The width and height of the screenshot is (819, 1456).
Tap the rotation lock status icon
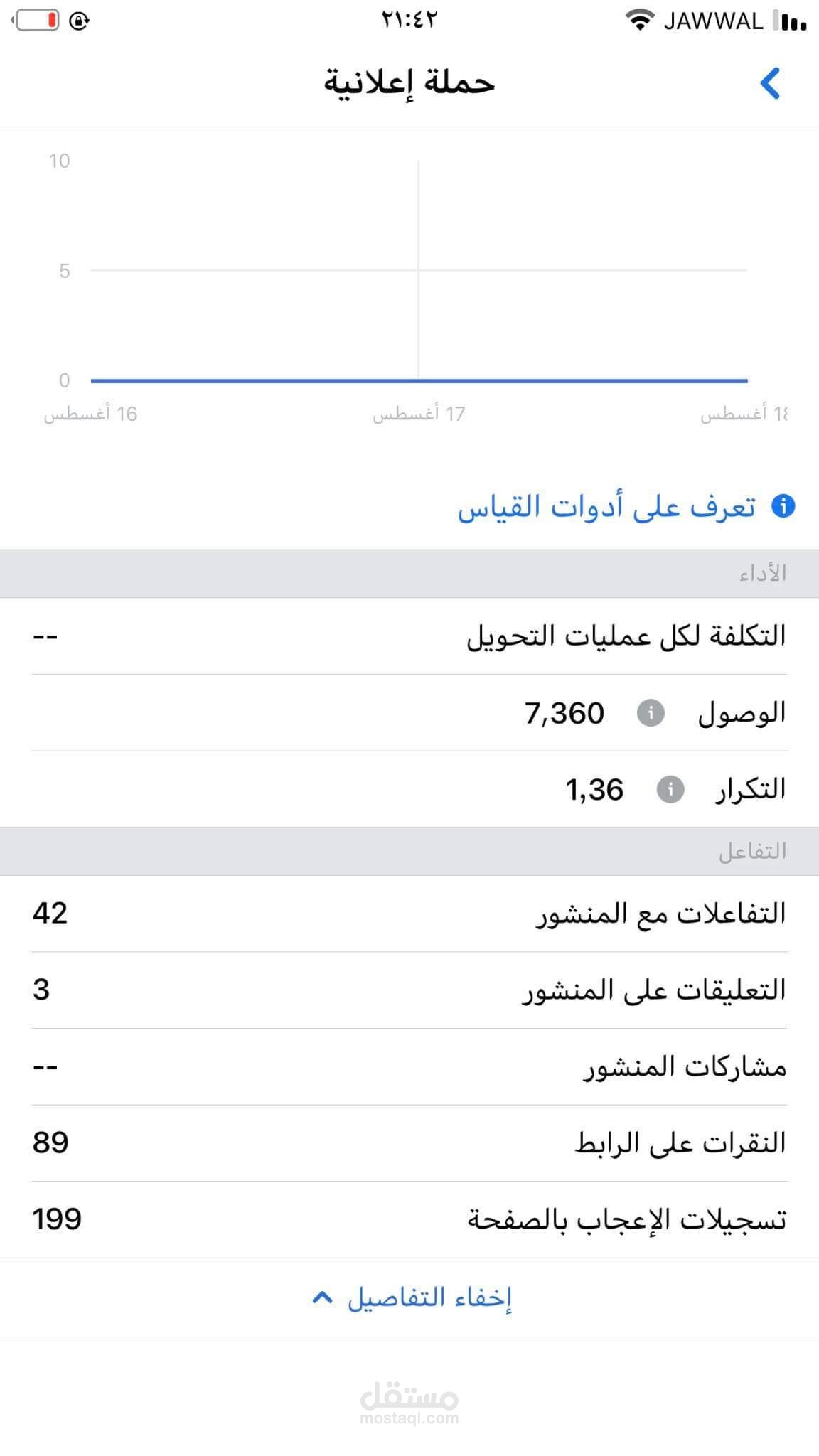click(x=79, y=21)
